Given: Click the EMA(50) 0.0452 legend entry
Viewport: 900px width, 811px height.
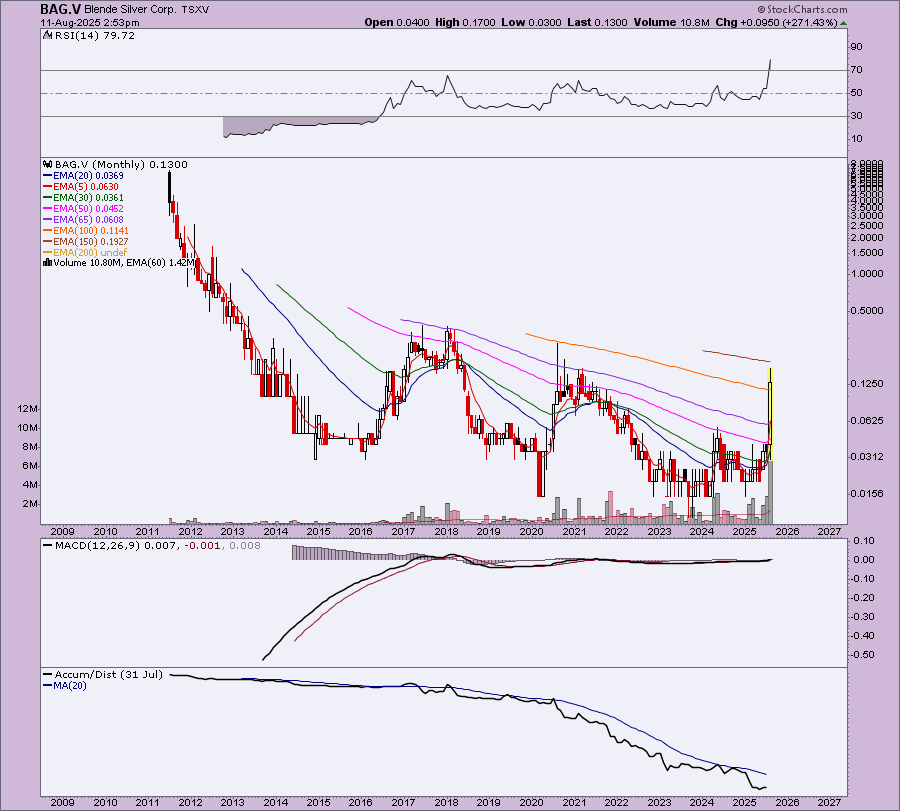Looking at the screenshot, I should pos(88,209).
